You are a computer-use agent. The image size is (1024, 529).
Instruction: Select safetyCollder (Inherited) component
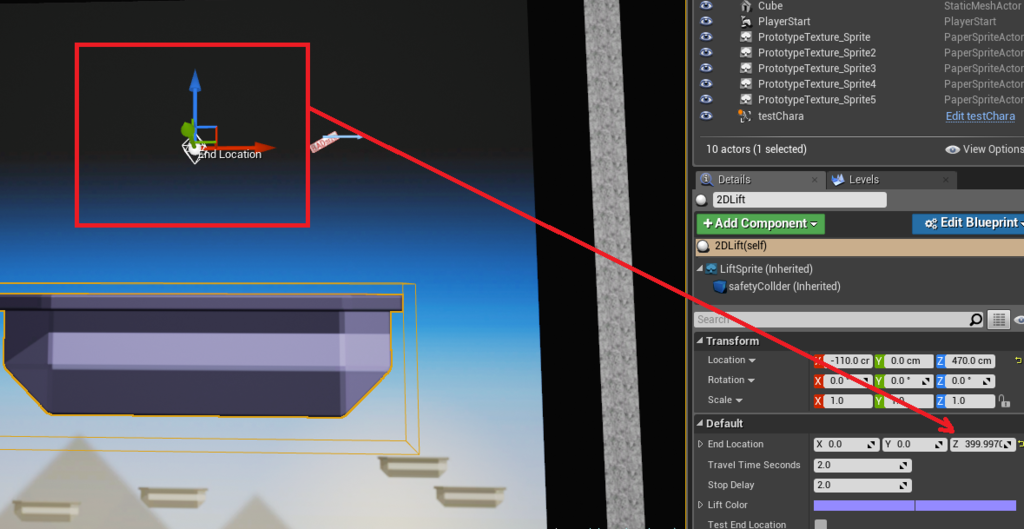click(x=784, y=287)
